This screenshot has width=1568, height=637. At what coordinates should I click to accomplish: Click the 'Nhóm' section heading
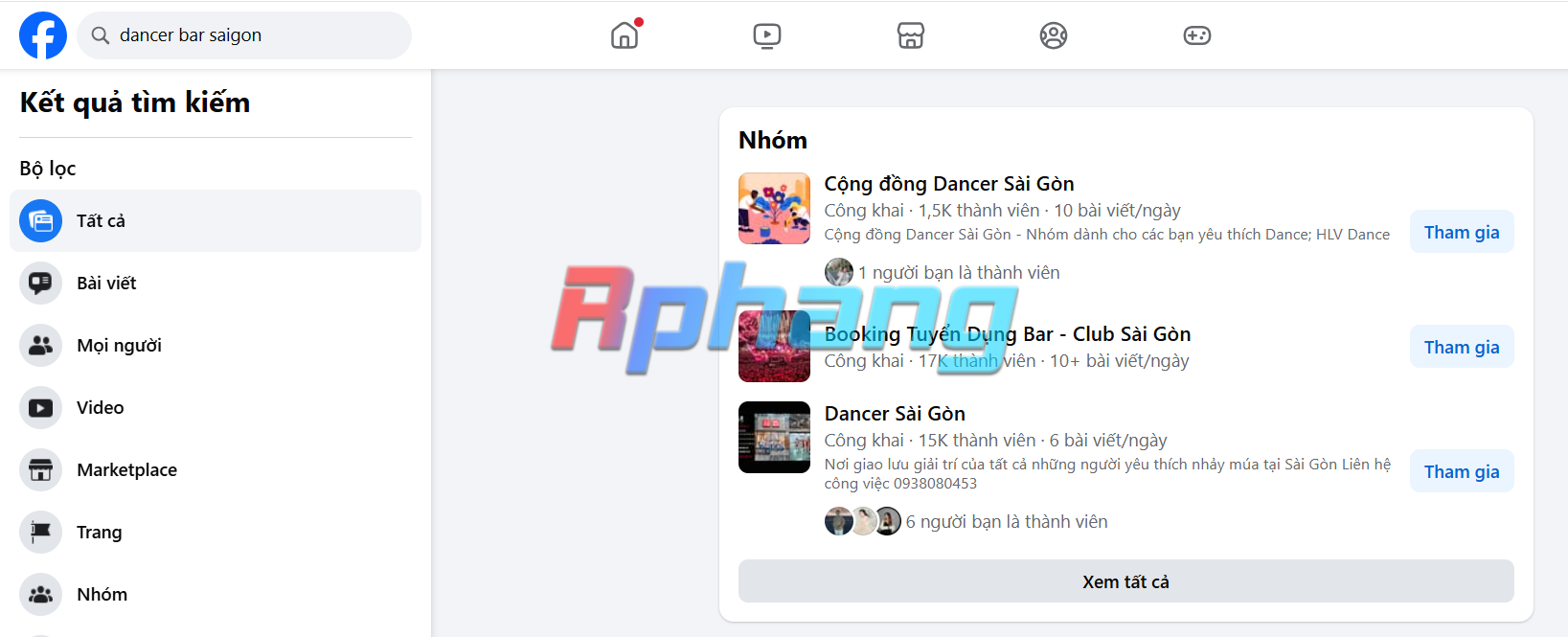[773, 141]
